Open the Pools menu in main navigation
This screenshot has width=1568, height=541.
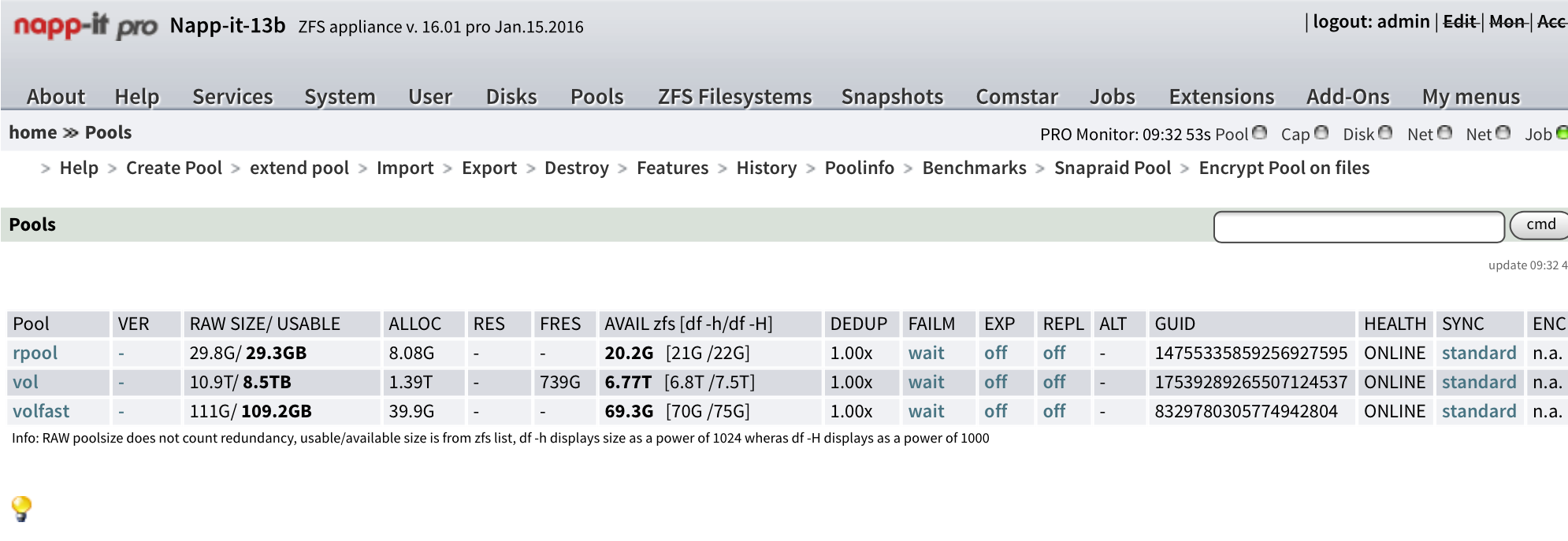597,96
